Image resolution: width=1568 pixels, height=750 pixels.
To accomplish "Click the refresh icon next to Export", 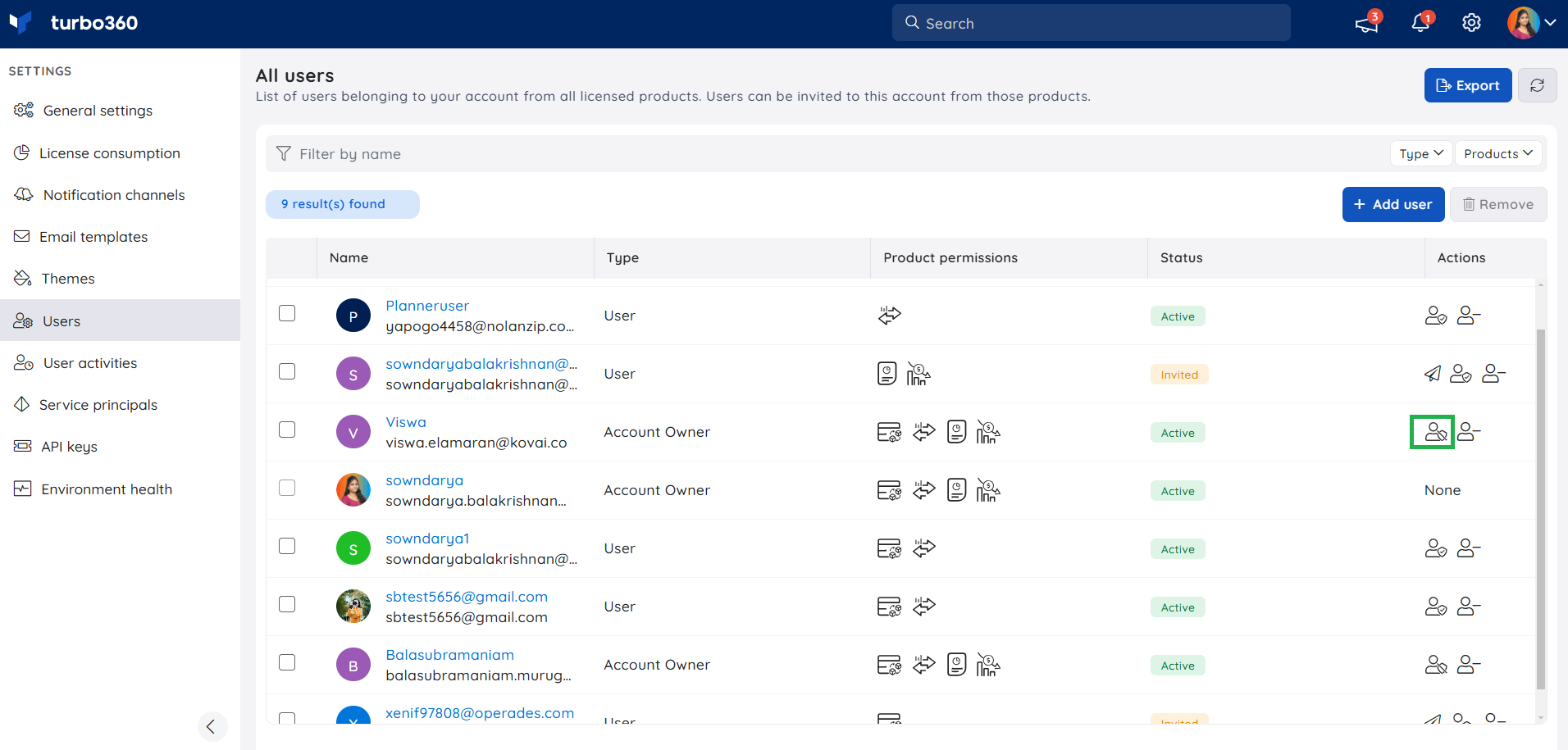I will (1537, 85).
